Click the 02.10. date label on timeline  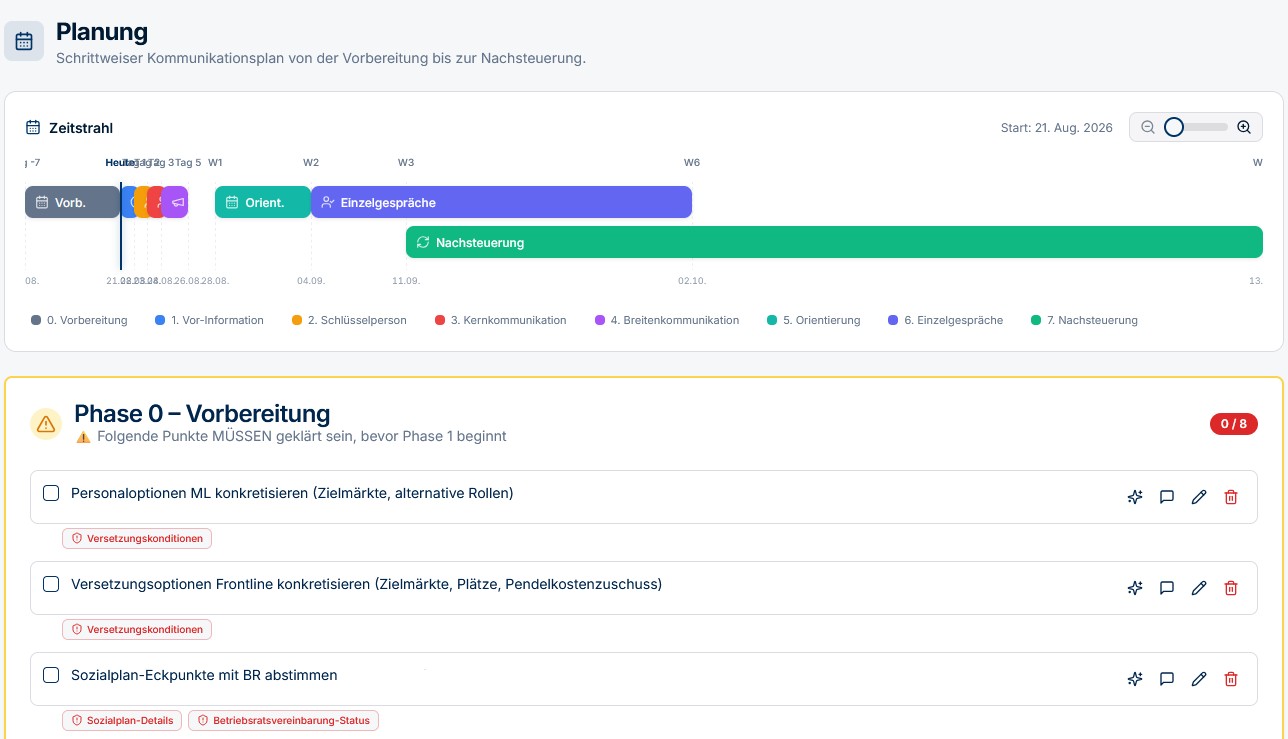pyautogui.click(x=692, y=281)
